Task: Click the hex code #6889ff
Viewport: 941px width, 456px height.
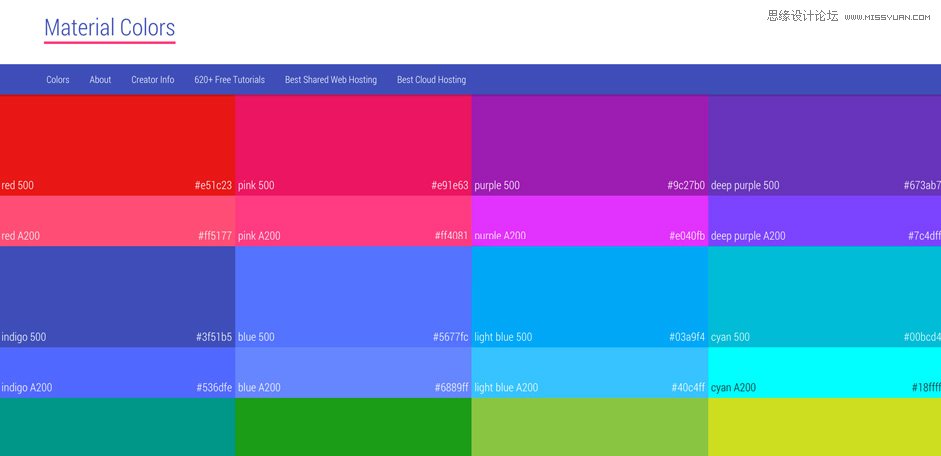Action: coord(451,388)
